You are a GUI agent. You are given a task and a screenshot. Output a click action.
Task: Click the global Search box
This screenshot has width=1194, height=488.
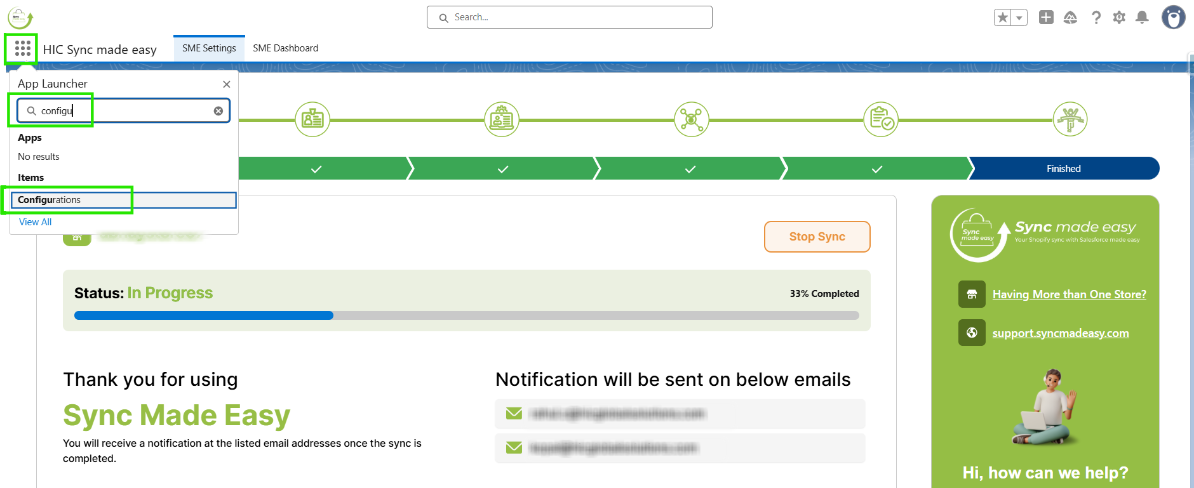(x=570, y=17)
